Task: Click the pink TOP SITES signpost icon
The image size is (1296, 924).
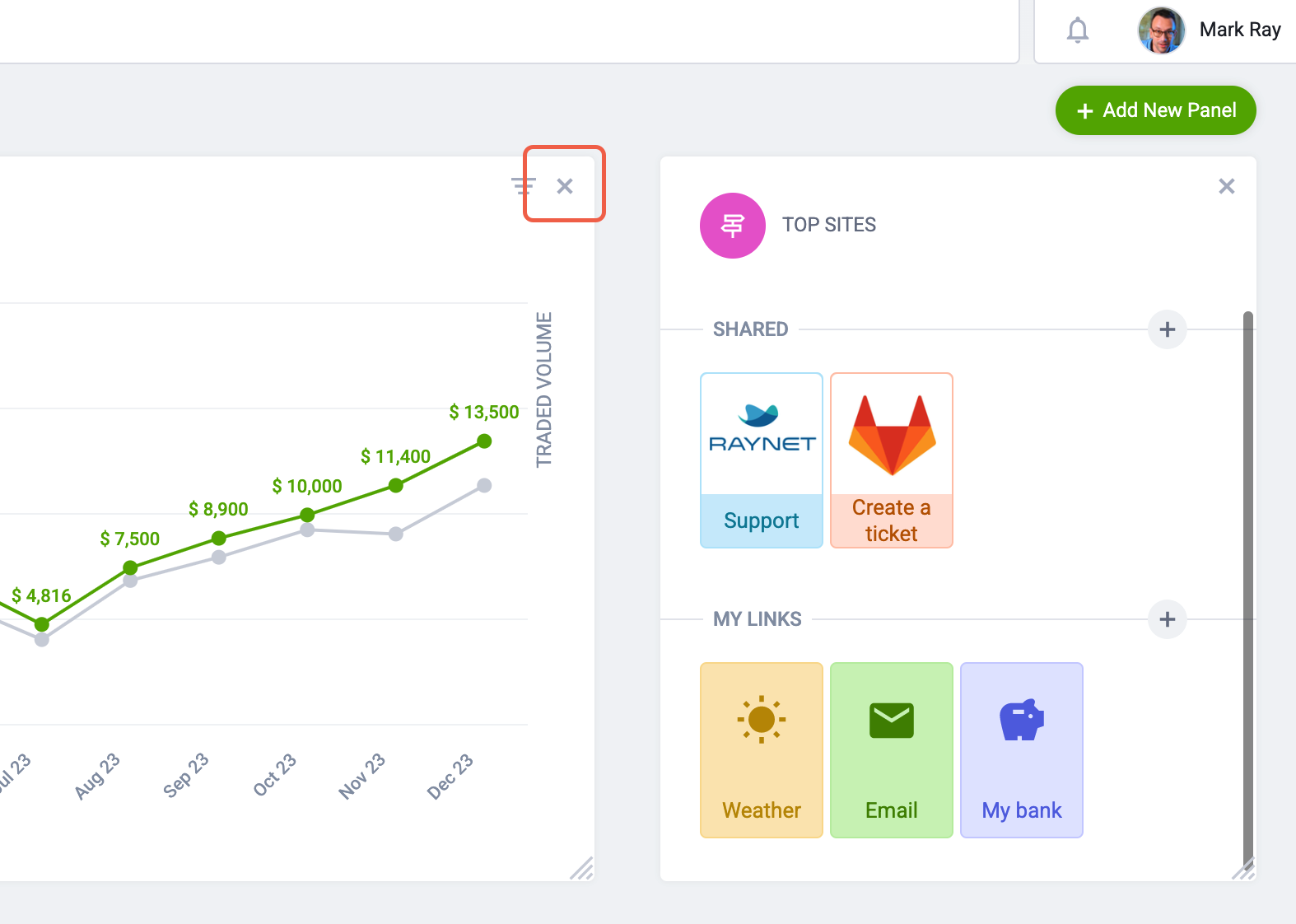Action: (x=732, y=226)
